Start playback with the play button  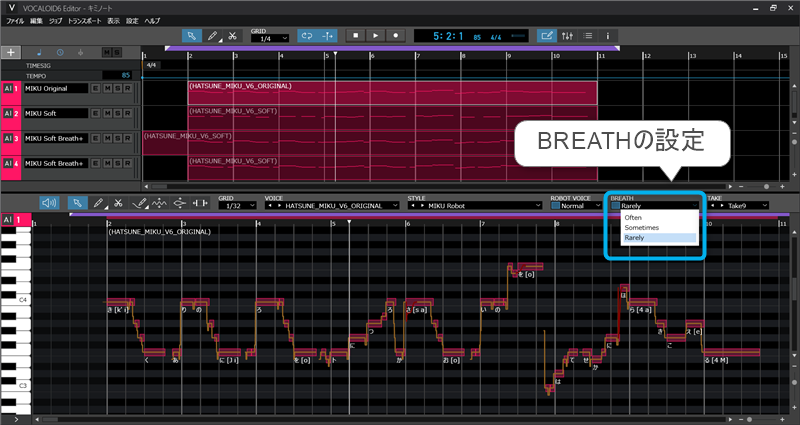(376, 36)
